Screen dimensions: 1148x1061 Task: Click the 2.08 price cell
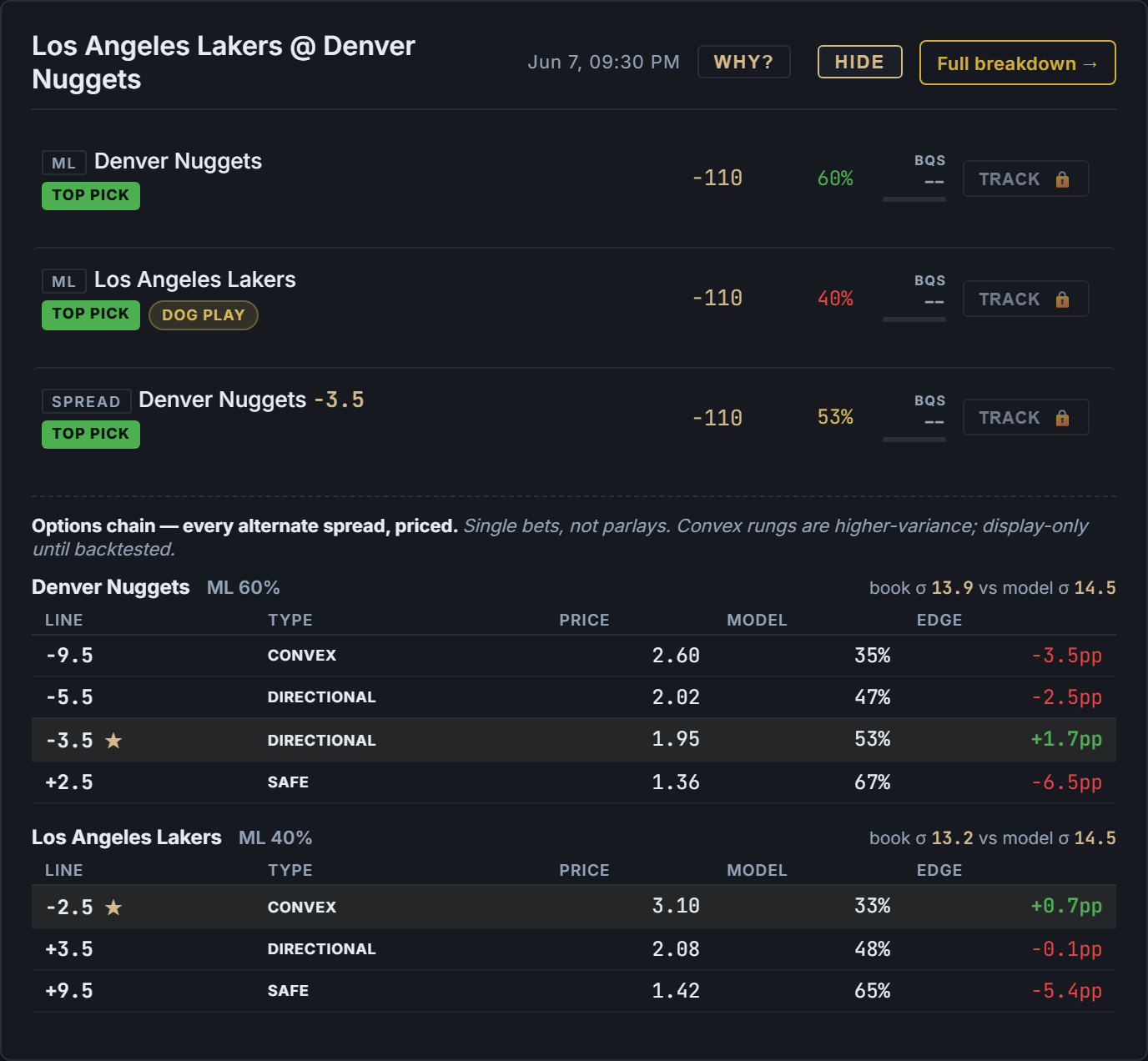pyautogui.click(x=676, y=949)
